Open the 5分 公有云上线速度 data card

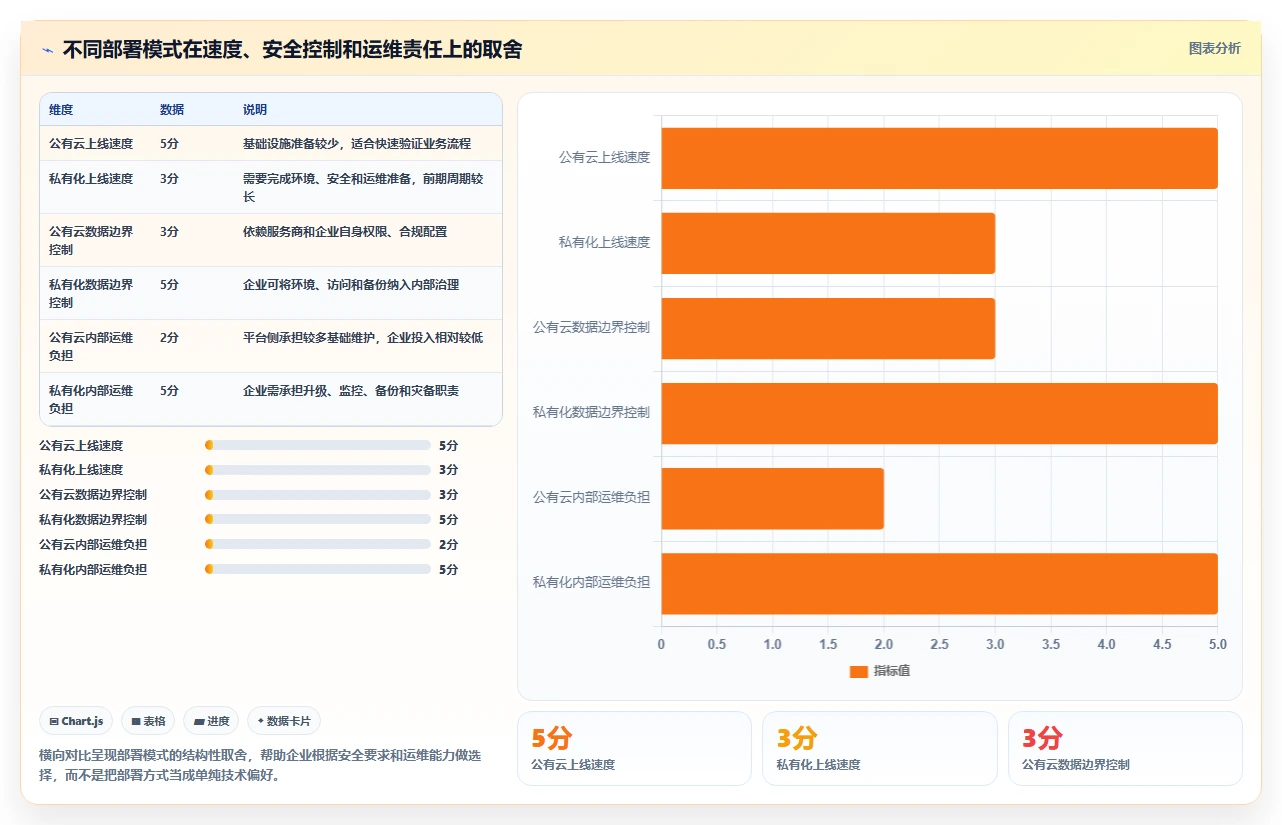[x=634, y=748]
